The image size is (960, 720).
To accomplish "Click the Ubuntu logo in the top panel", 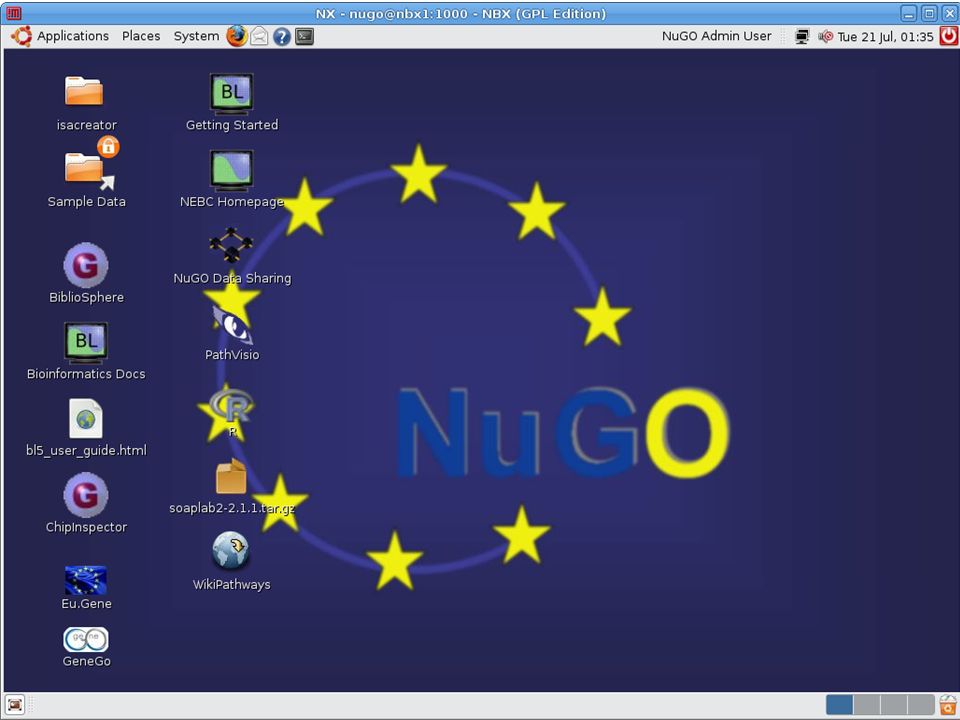I will click(x=21, y=36).
